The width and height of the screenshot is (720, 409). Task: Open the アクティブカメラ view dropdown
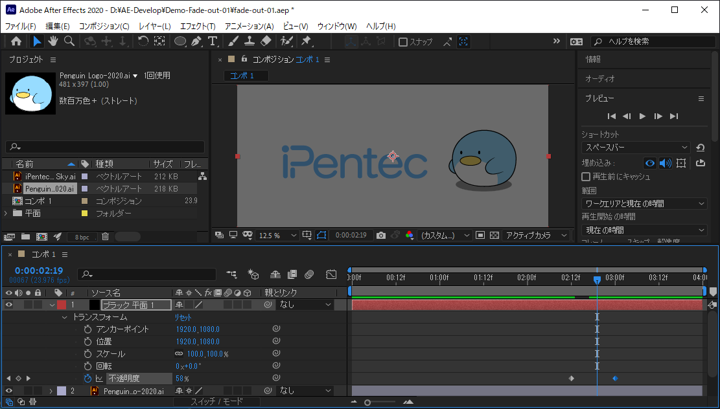coord(536,235)
